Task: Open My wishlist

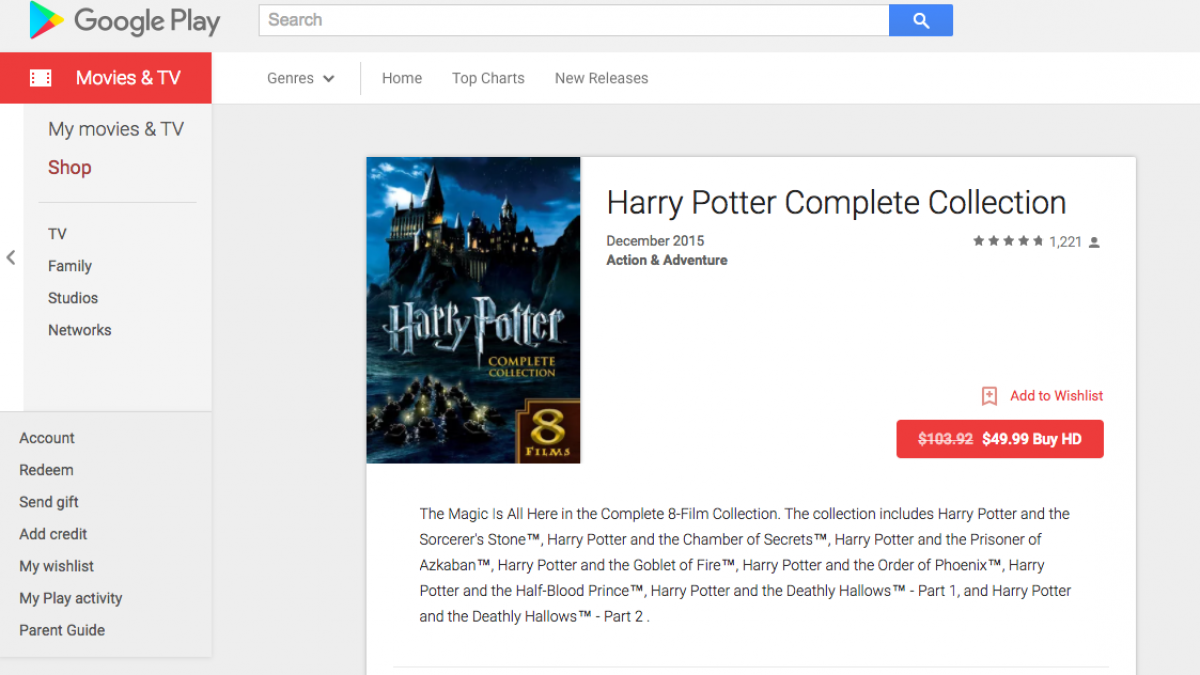Action: click(x=57, y=566)
